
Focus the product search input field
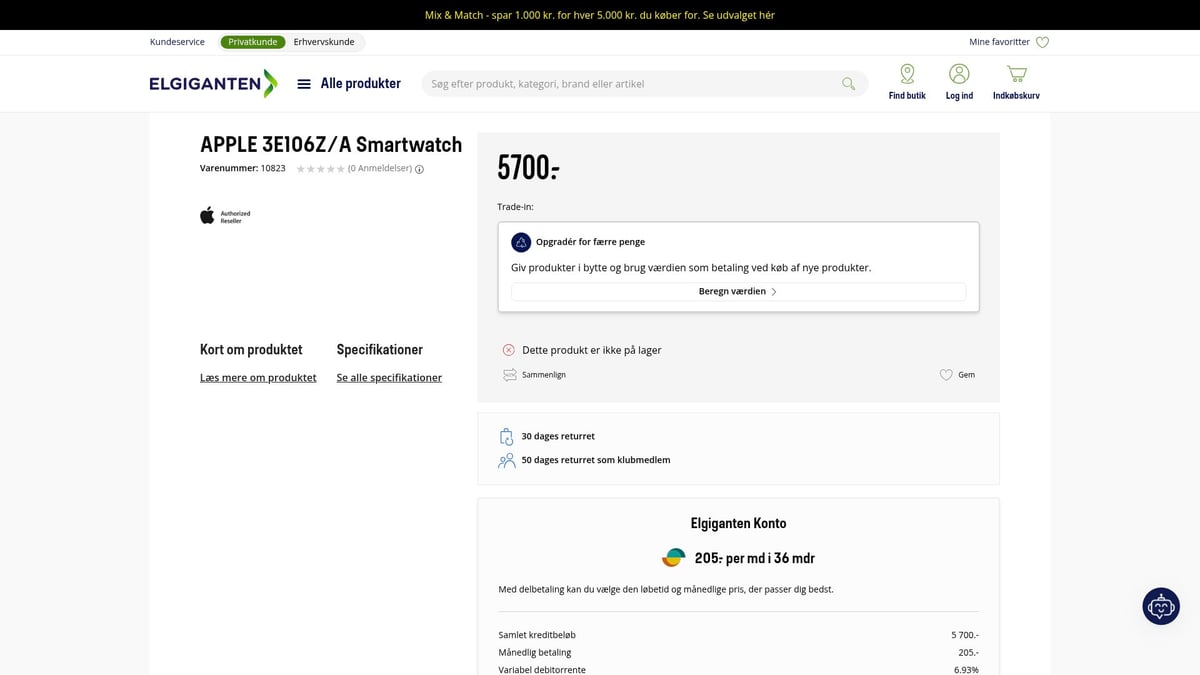pyautogui.click(x=630, y=84)
